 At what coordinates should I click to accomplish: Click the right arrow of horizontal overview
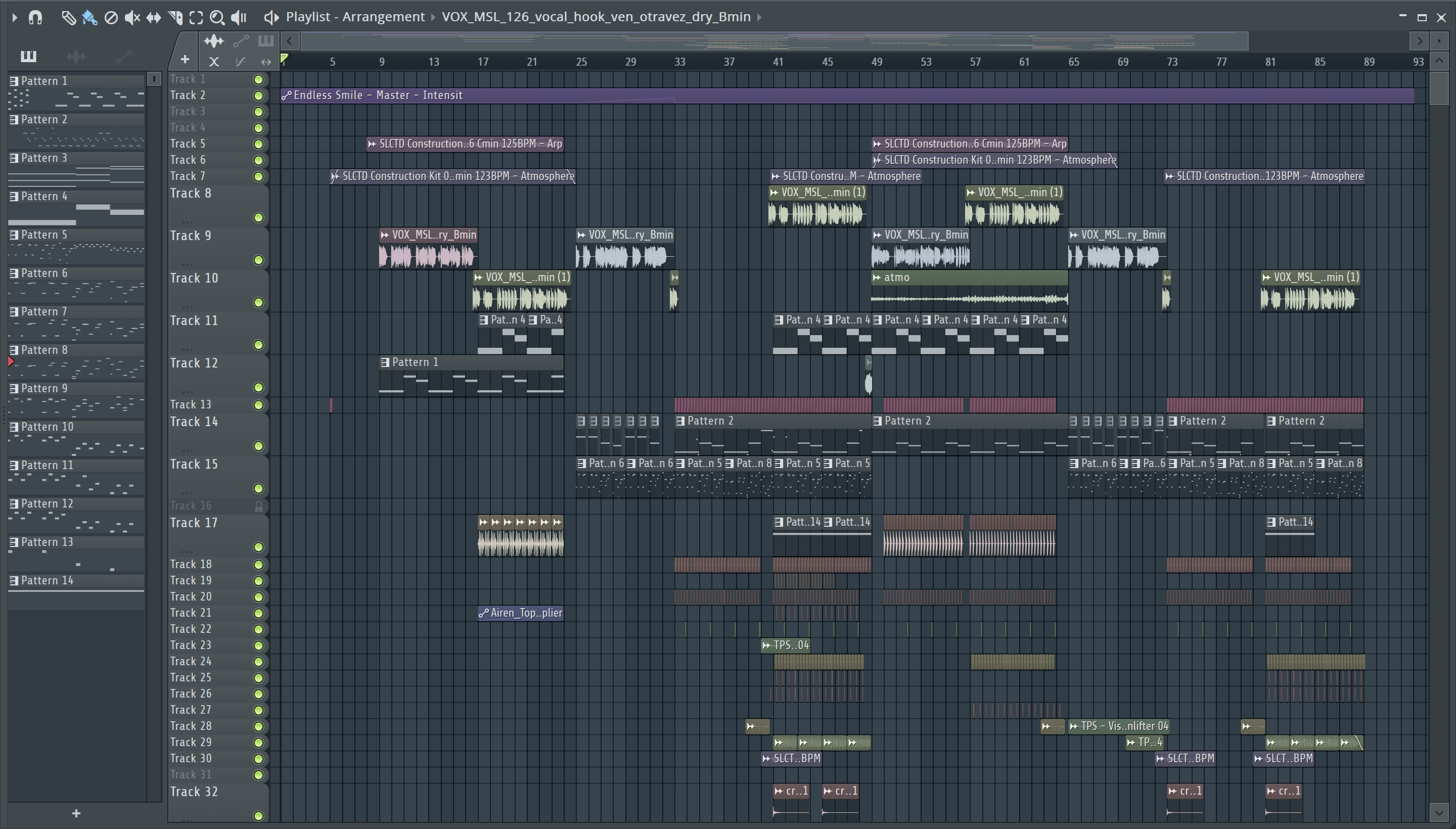tap(1420, 41)
